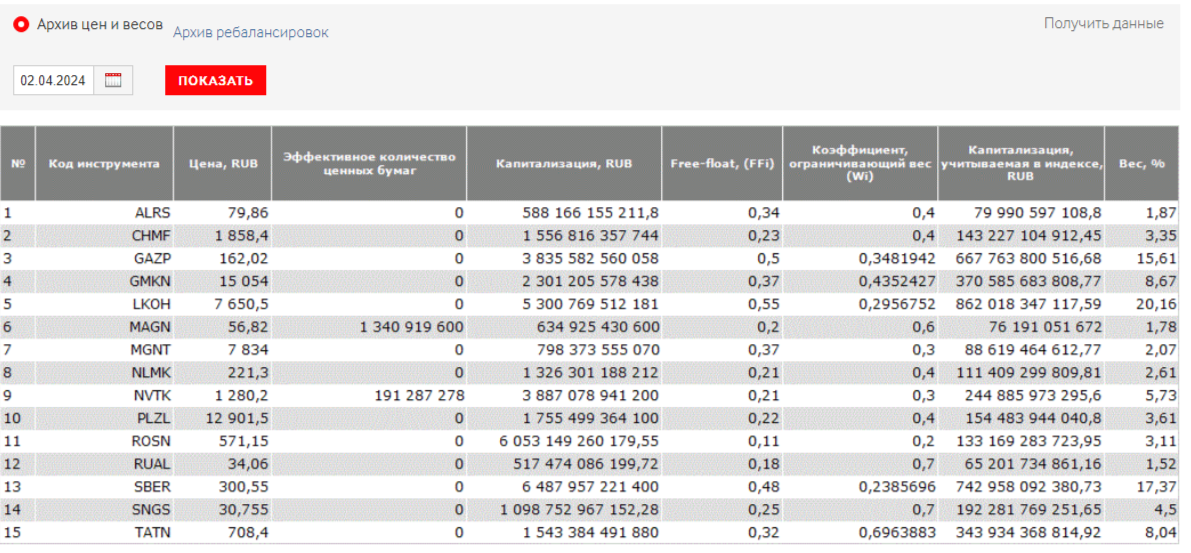Click the capitalization value 6 053 149 260 179,55
The height and width of the screenshot is (553, 1191).
click(x=580, y=441)
